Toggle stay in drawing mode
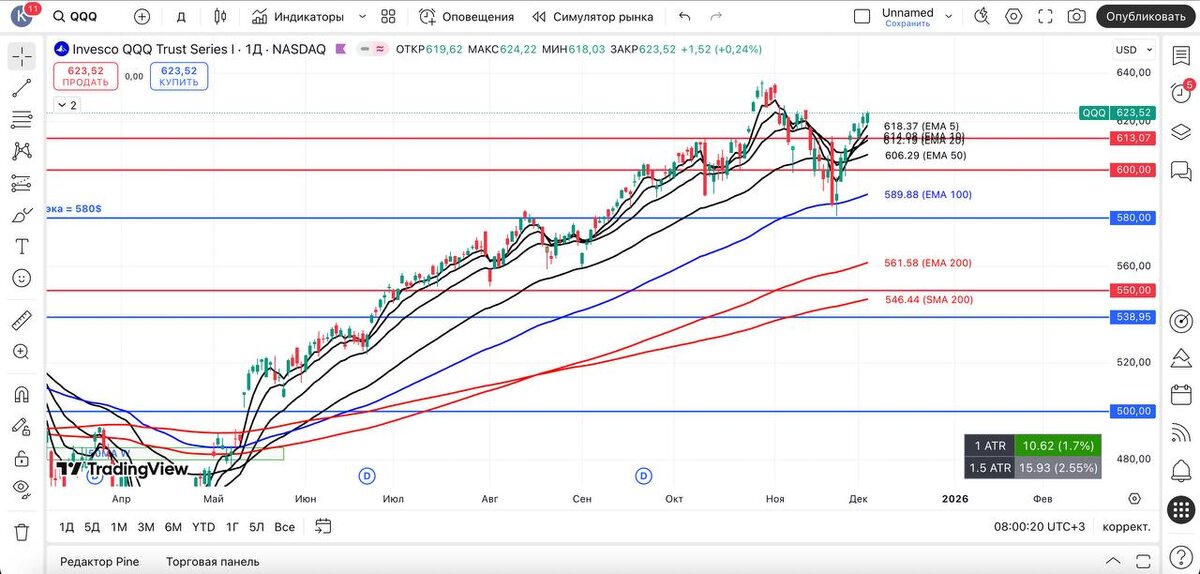The image size is (1200, 574). pos(21,427)
